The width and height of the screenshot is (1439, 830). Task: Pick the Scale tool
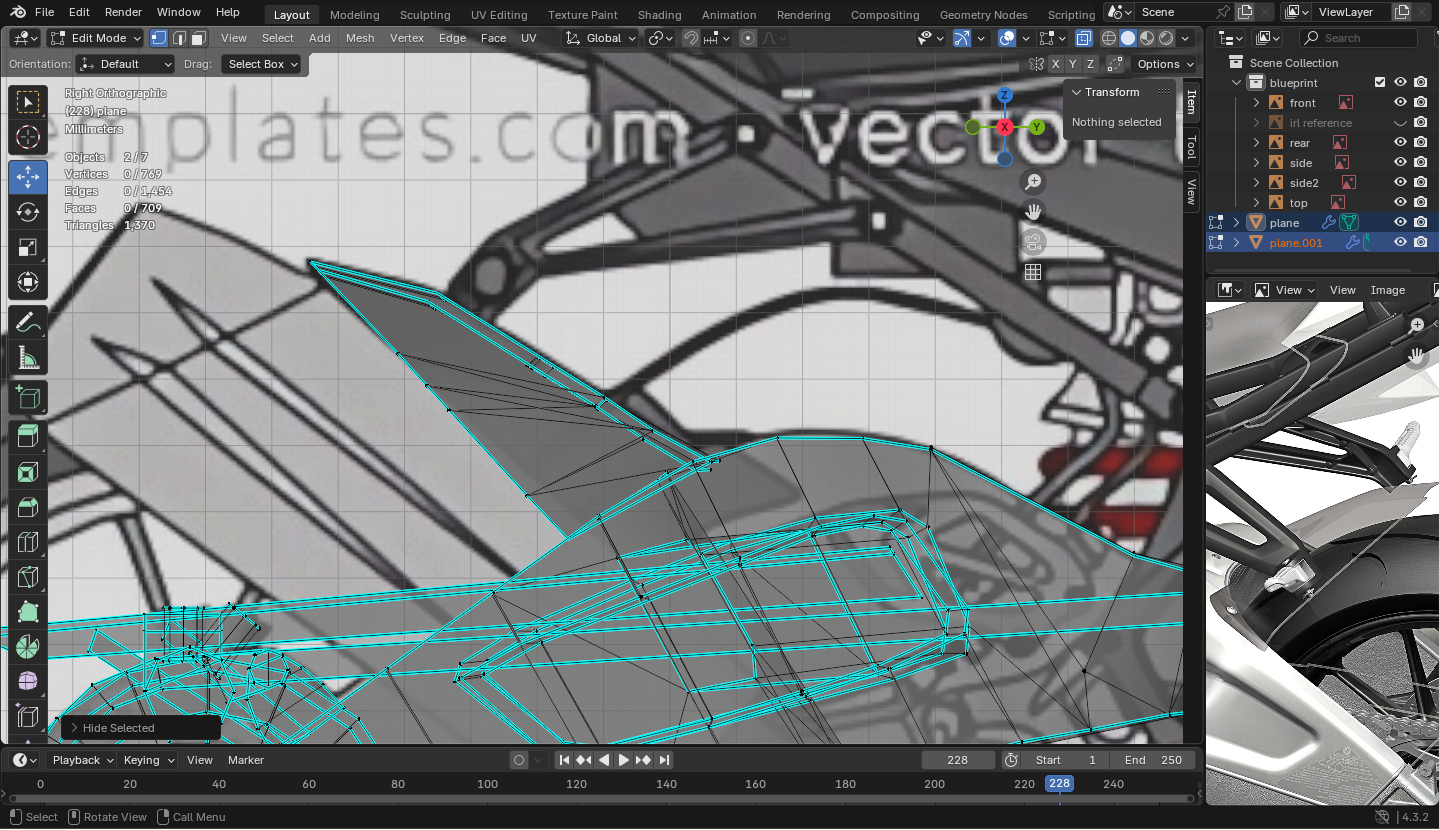(28, 248)
